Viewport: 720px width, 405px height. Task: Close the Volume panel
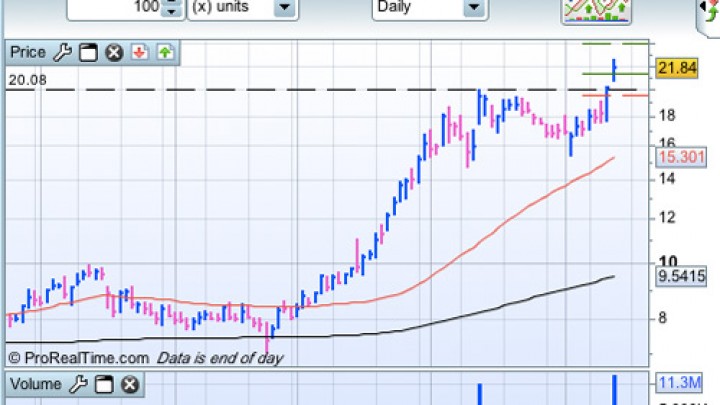[129, 384]
